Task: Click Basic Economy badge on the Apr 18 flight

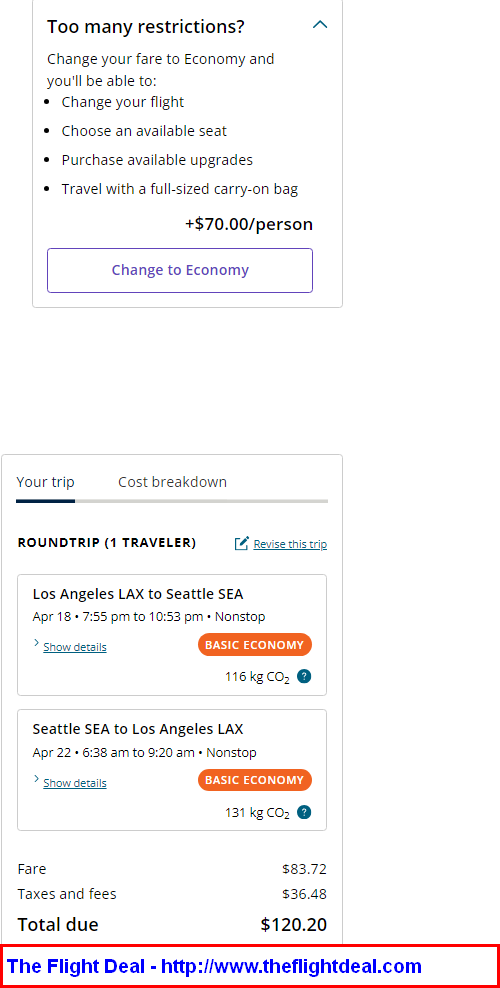Action: coord(255,645)
